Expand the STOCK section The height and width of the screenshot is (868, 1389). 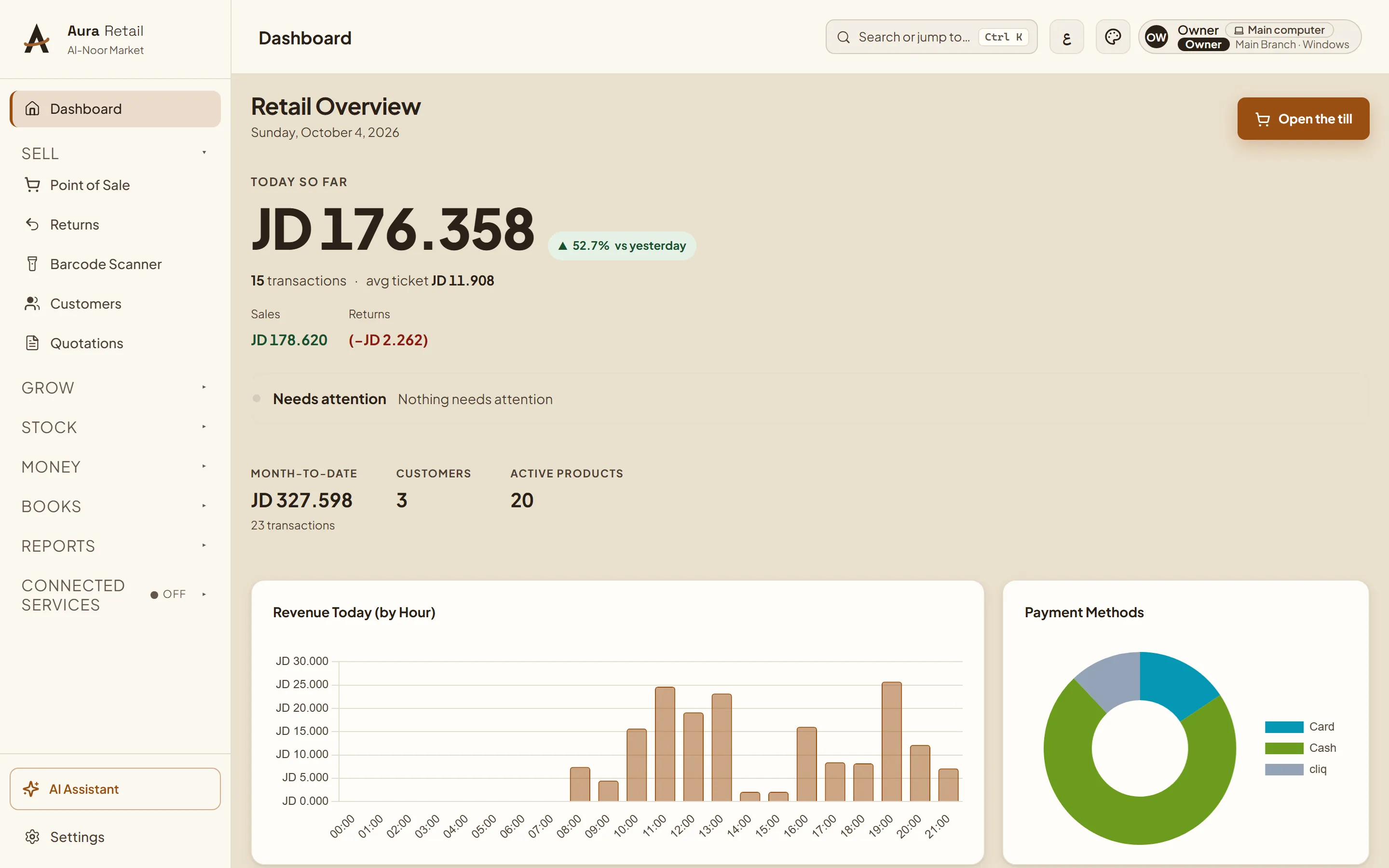tap(115, 428)
